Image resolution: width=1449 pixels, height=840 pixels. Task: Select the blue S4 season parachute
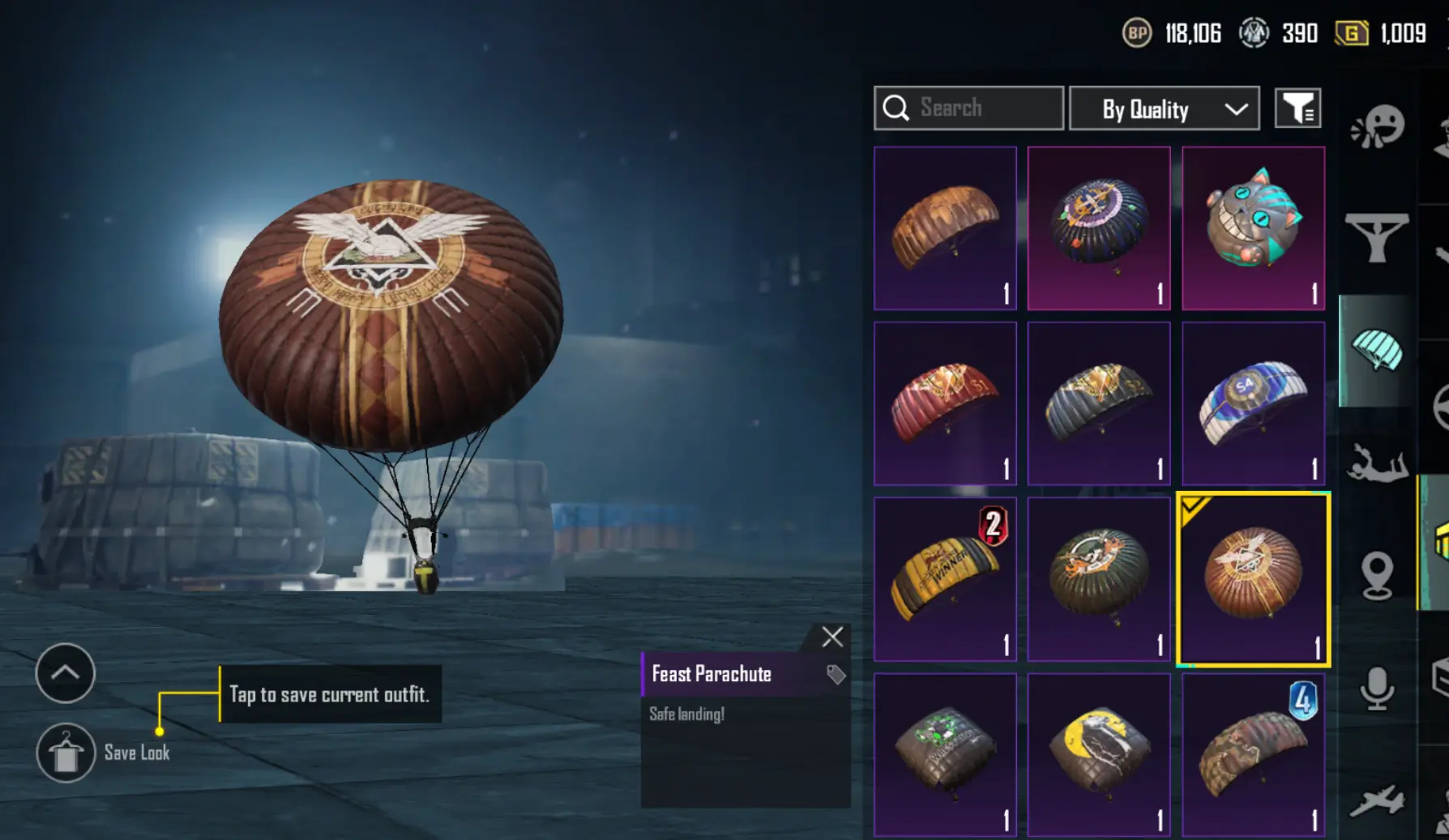pos(1253,403)
